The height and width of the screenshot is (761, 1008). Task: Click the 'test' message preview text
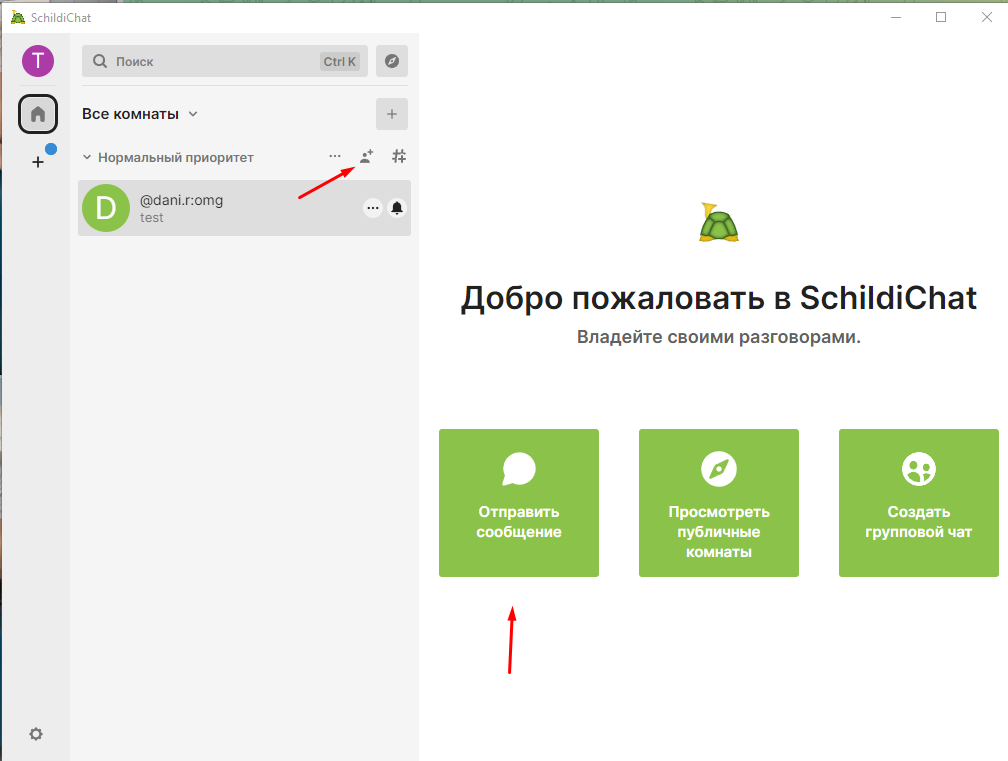pyautogui.click(x=152, y=218)
